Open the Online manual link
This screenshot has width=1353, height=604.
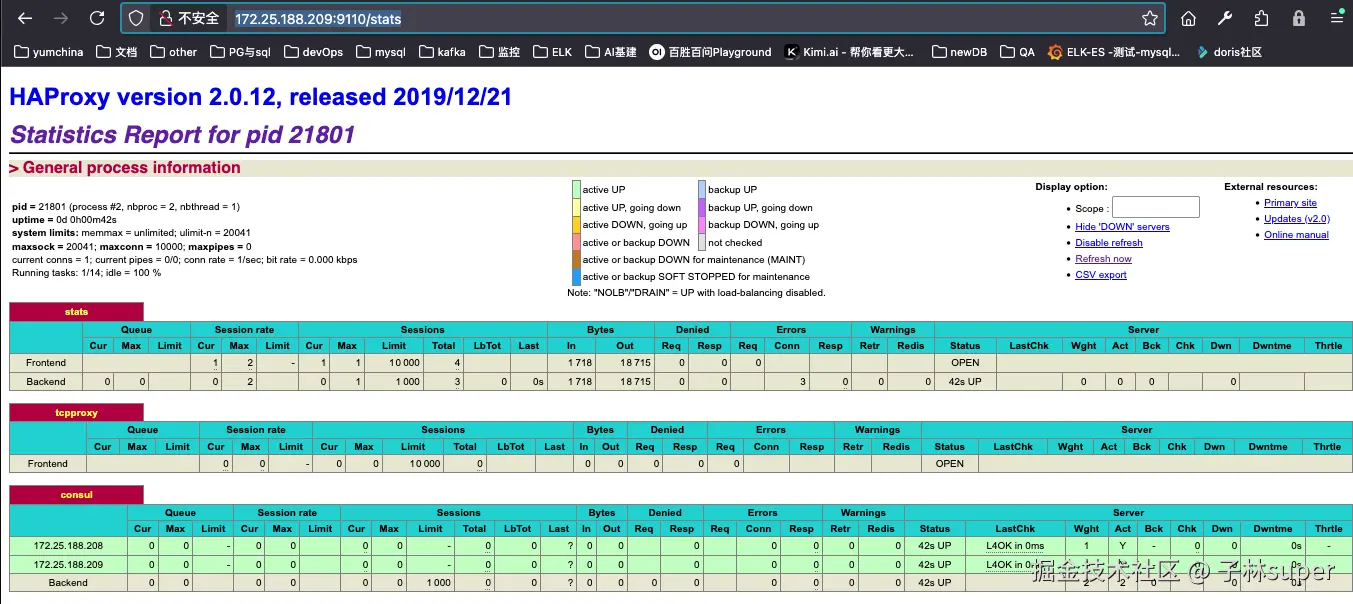click(1296, 235)
